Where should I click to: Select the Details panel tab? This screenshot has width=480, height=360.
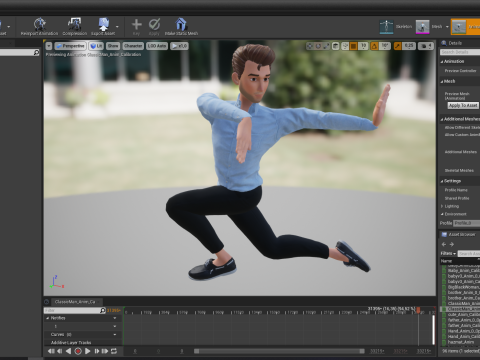point(452,43)
